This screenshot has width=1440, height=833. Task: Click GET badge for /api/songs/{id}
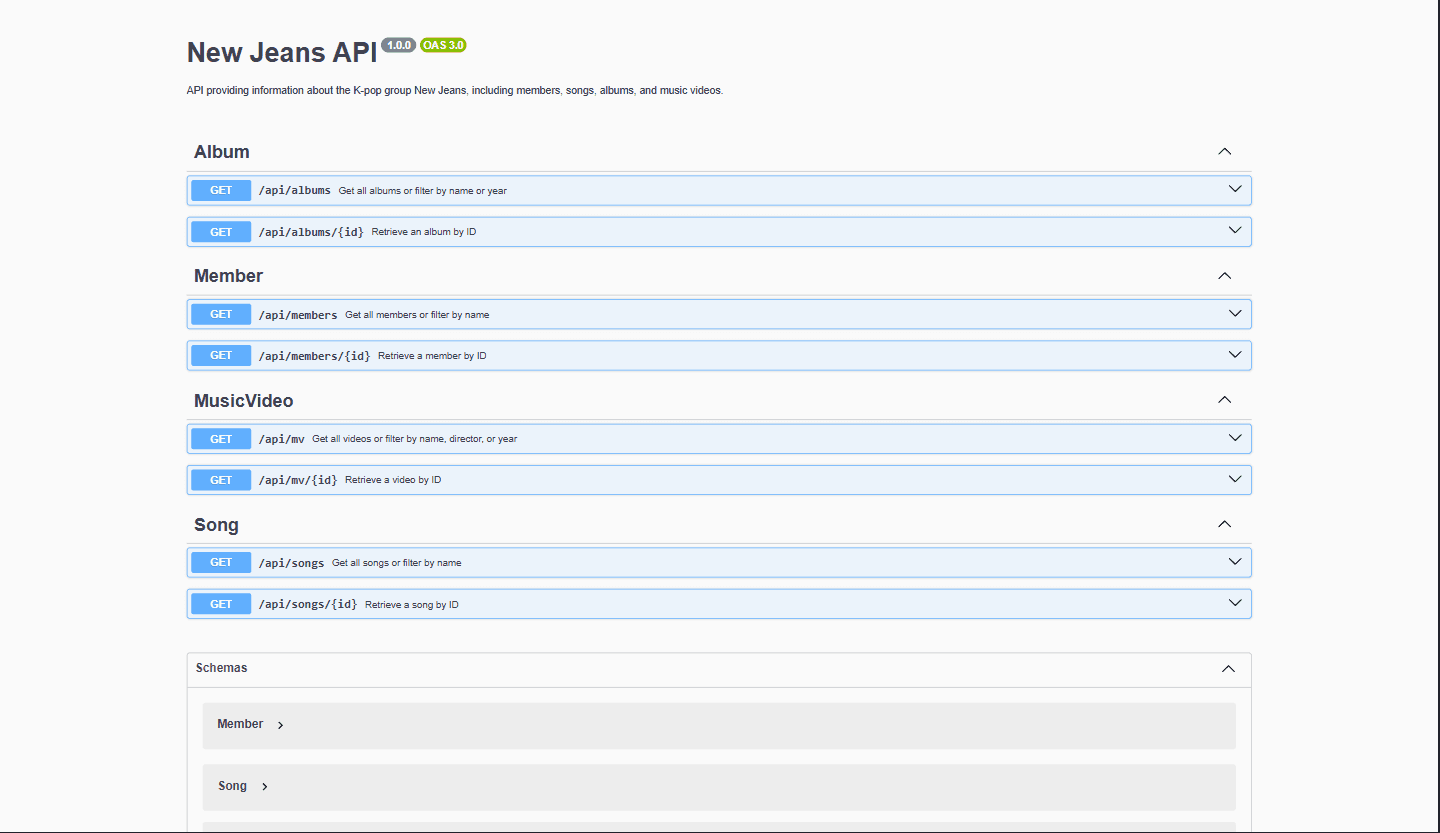click(221, 604)
